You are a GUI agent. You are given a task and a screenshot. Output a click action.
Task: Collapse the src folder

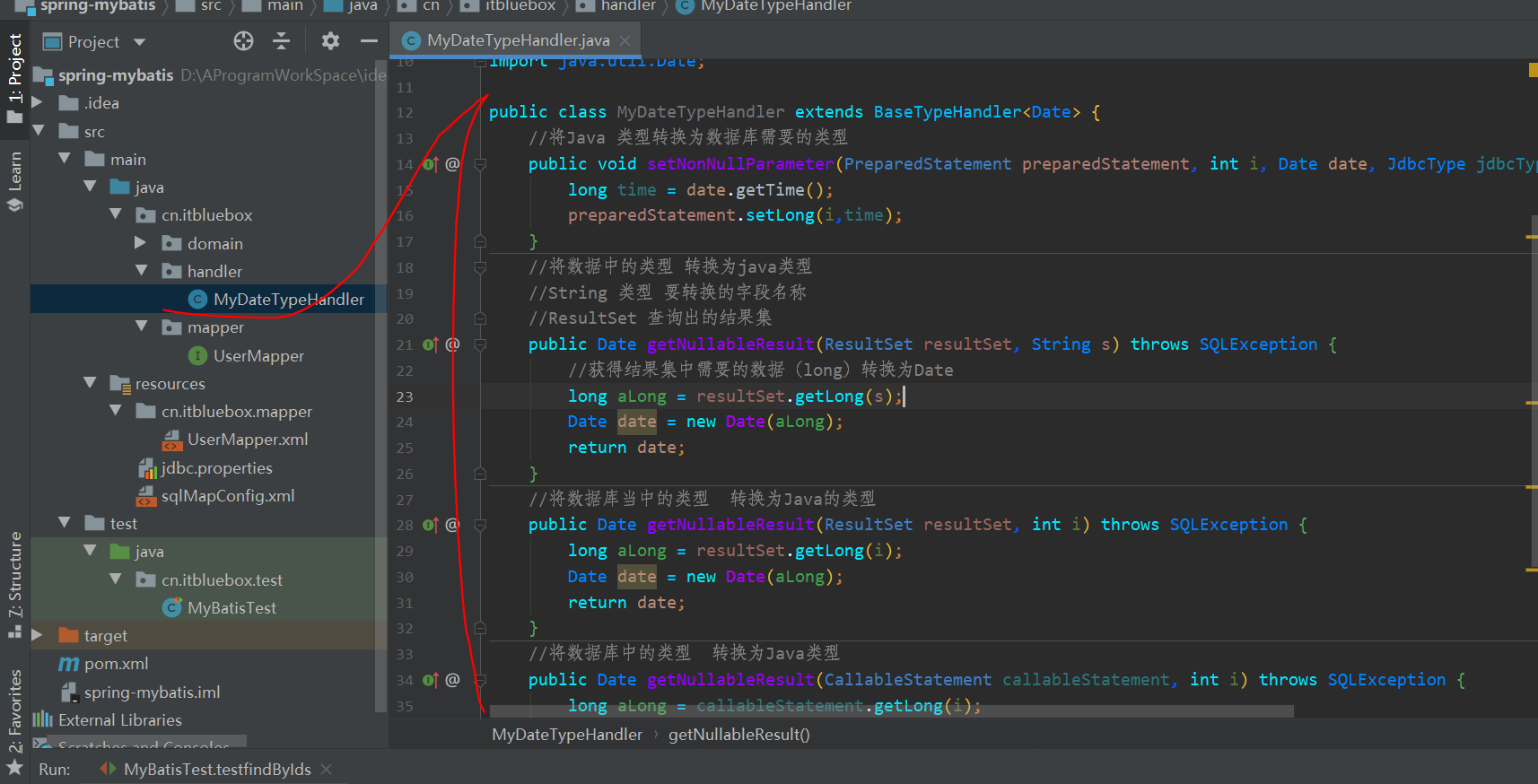(38, 131)
